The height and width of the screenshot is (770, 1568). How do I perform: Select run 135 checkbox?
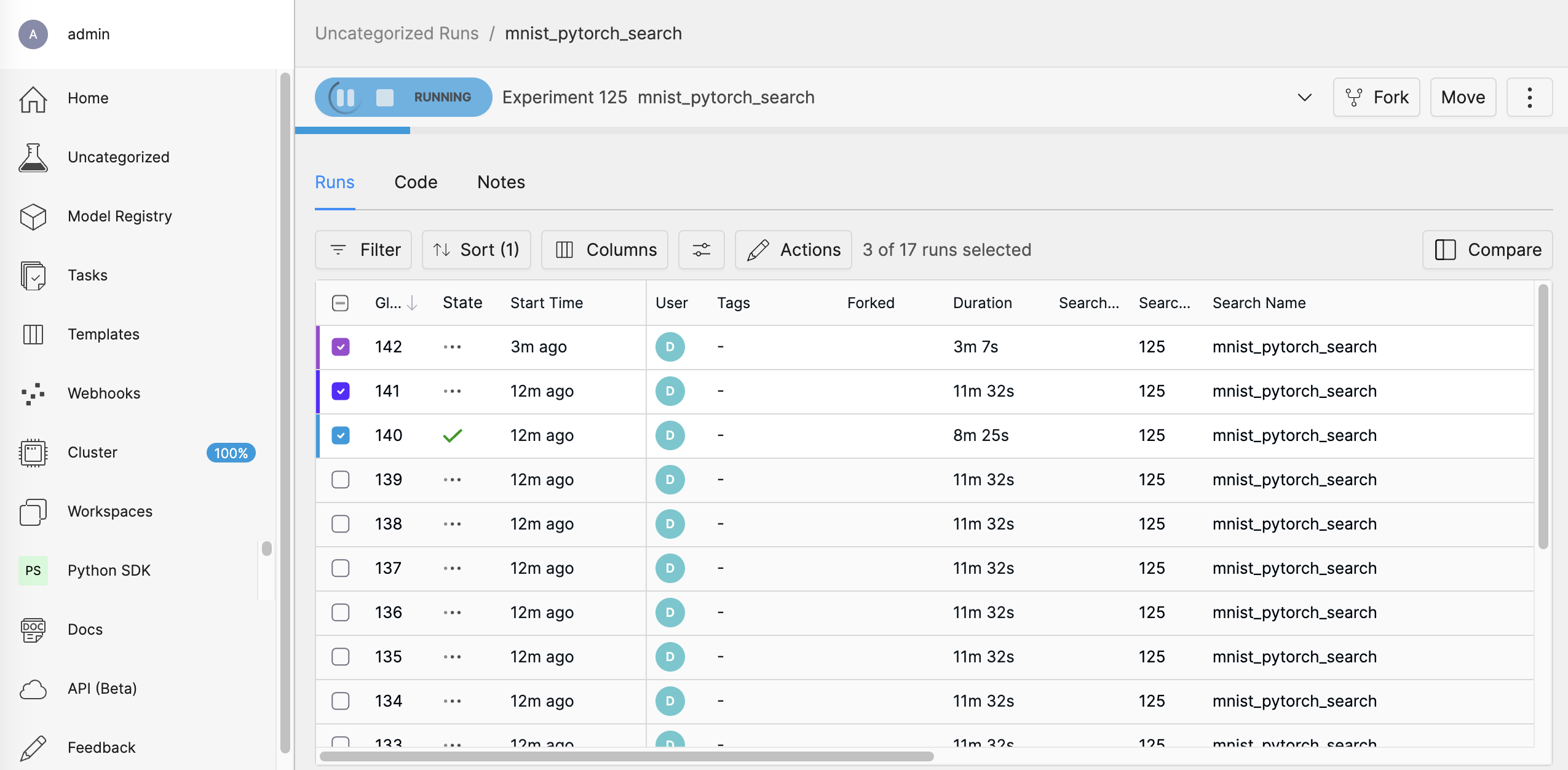click(341, 657)
